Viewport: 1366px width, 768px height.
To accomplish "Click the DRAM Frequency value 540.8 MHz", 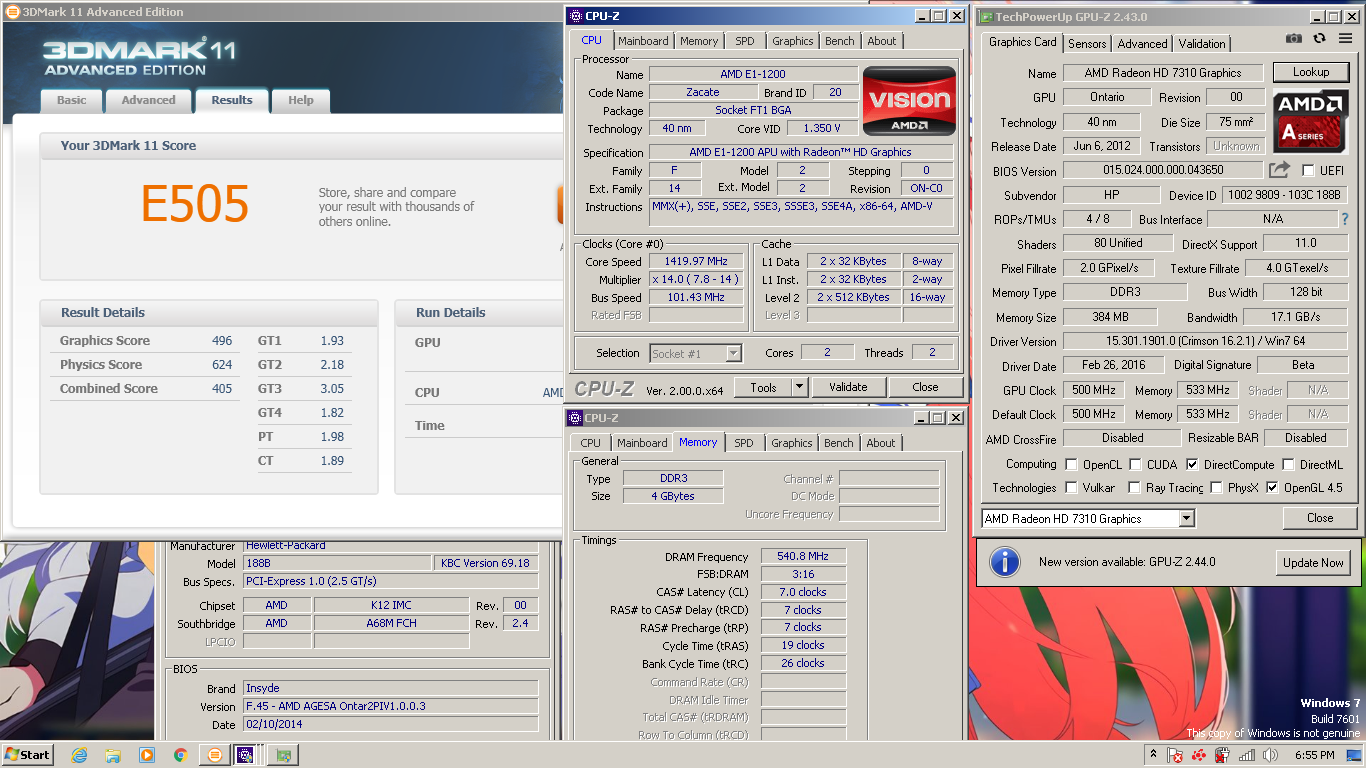I will [803, 557].
